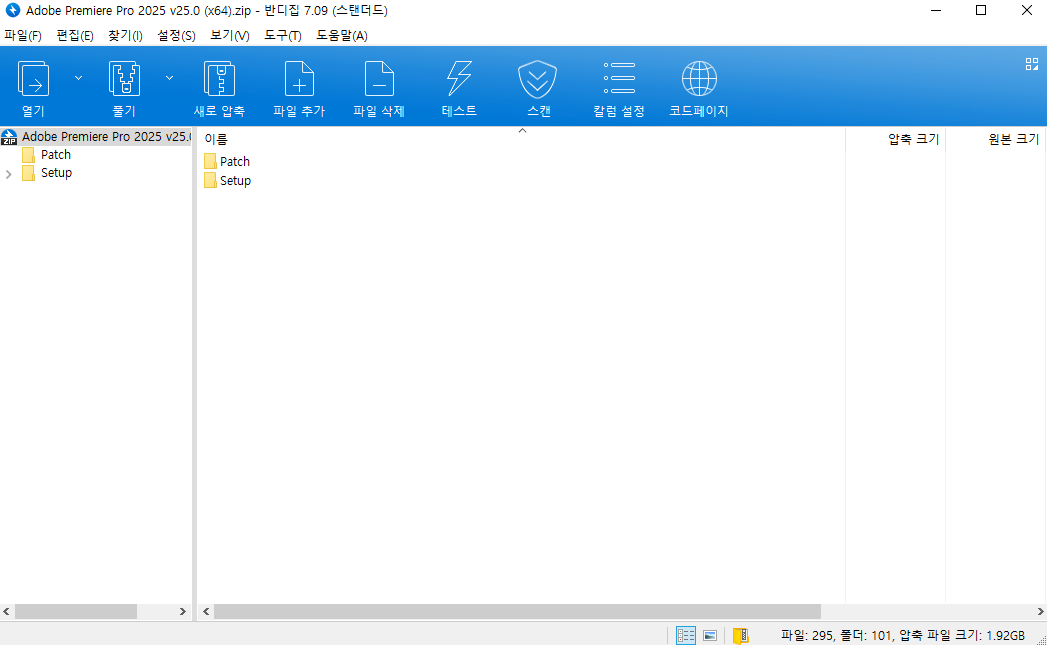Open the 보기(V) menu
Viewport: 1047px width, 645px height.
(230, 35)
